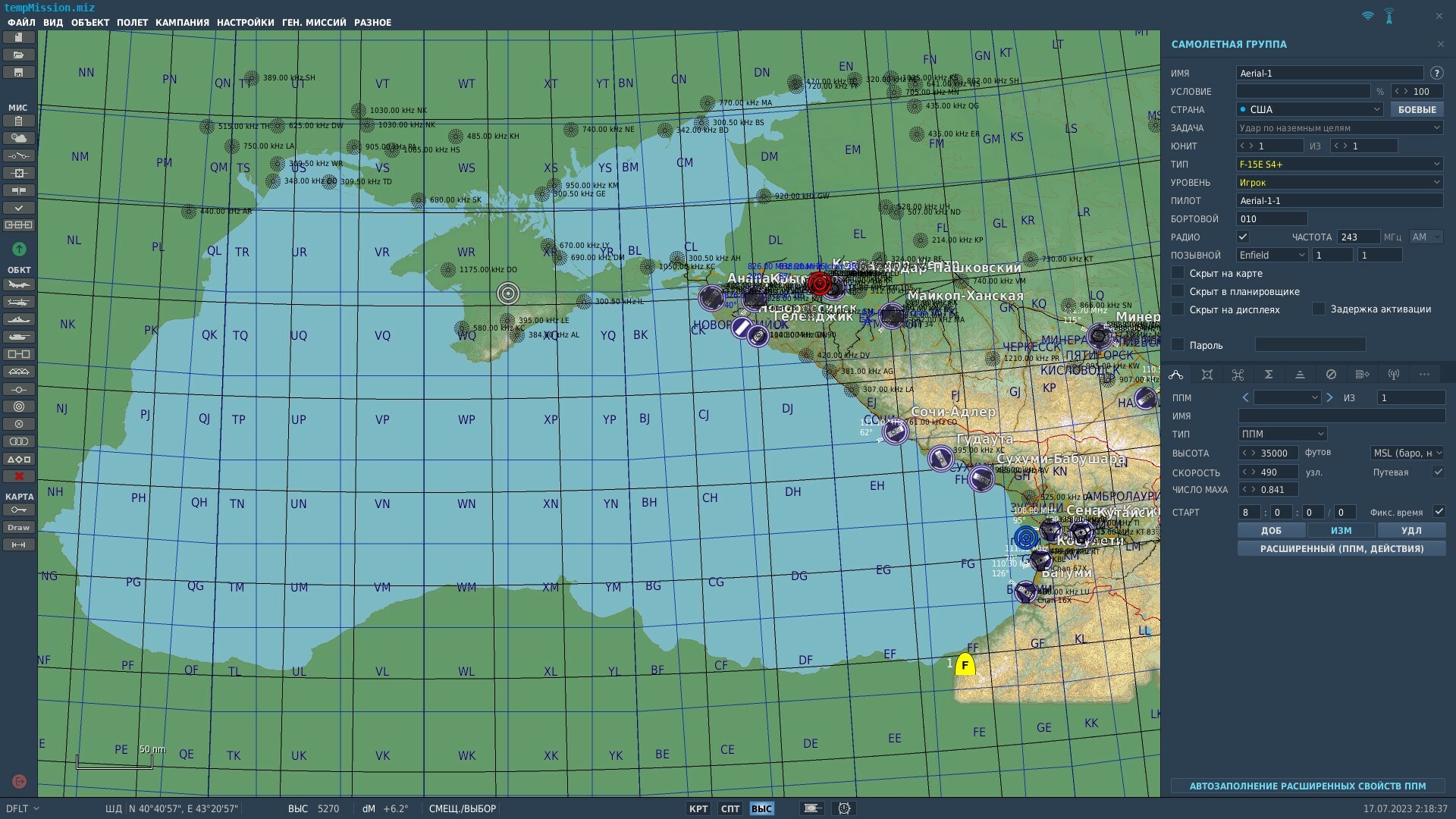This screenshot has width=1456, height=819.
Task: Expand the ПОЗЫВНОЙ Enfield callsign dropdown
Action: point(1272,256)
